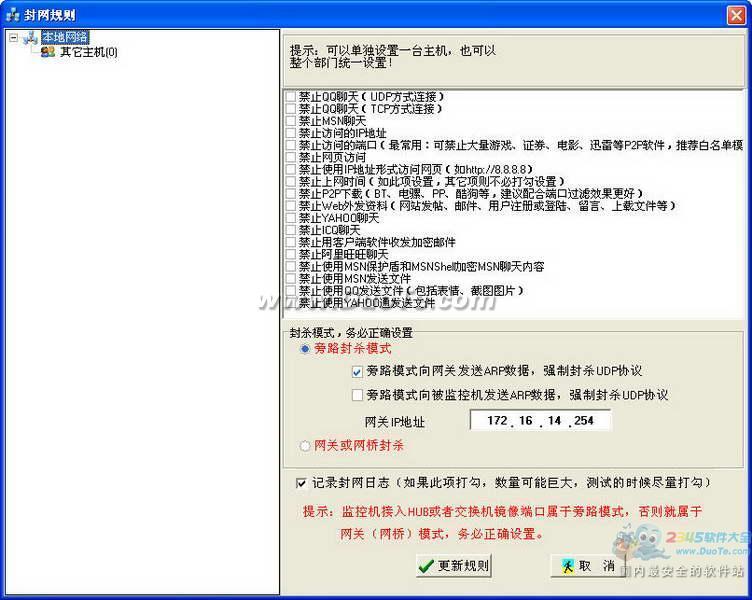Enable 禁止使用QQ发送文件 checkbox

click(291, 291)
